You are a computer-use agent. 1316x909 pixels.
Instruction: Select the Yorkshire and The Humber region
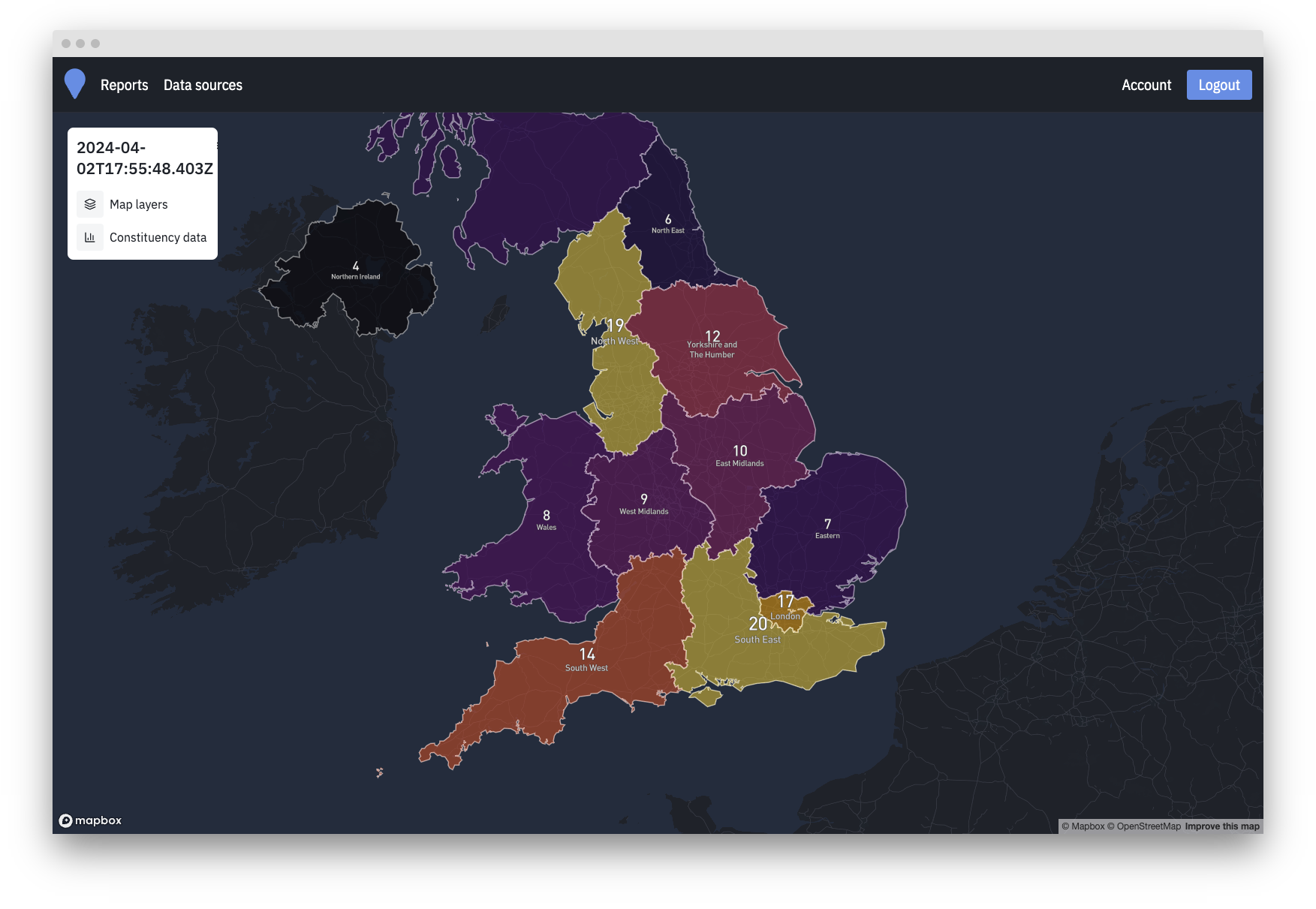[712, 350]
